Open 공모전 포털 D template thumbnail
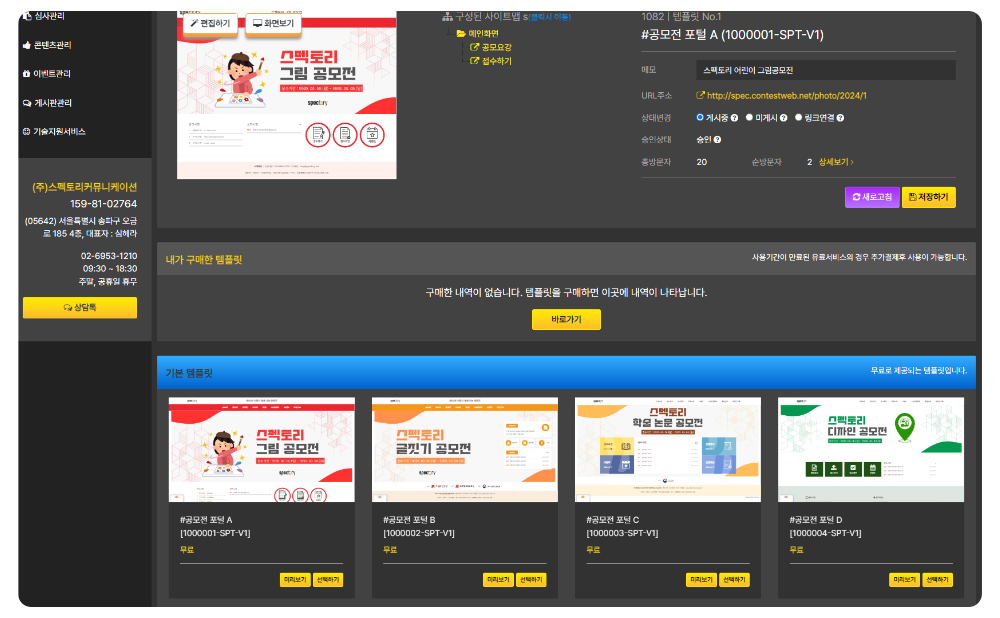 (x=871, y=450)
